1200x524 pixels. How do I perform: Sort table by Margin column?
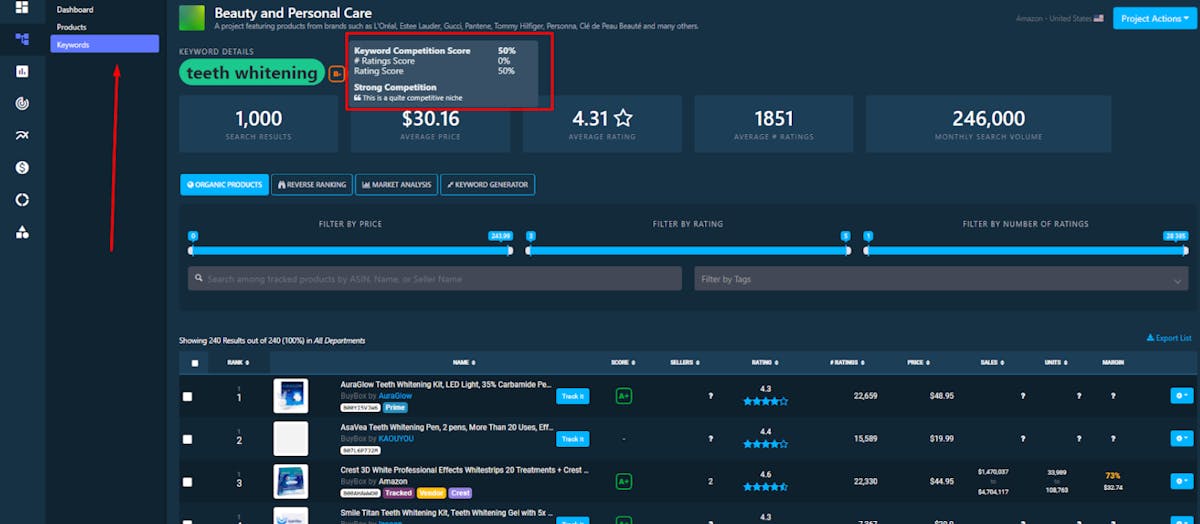tap(1114, 362)
